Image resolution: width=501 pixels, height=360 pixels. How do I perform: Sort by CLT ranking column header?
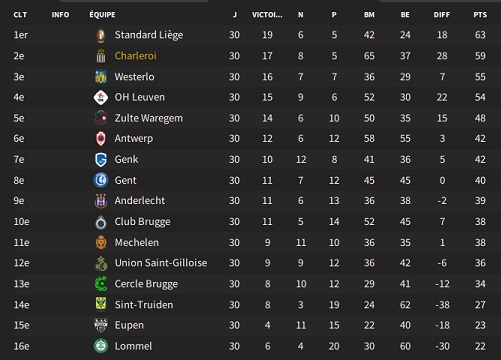pos(20,15)
